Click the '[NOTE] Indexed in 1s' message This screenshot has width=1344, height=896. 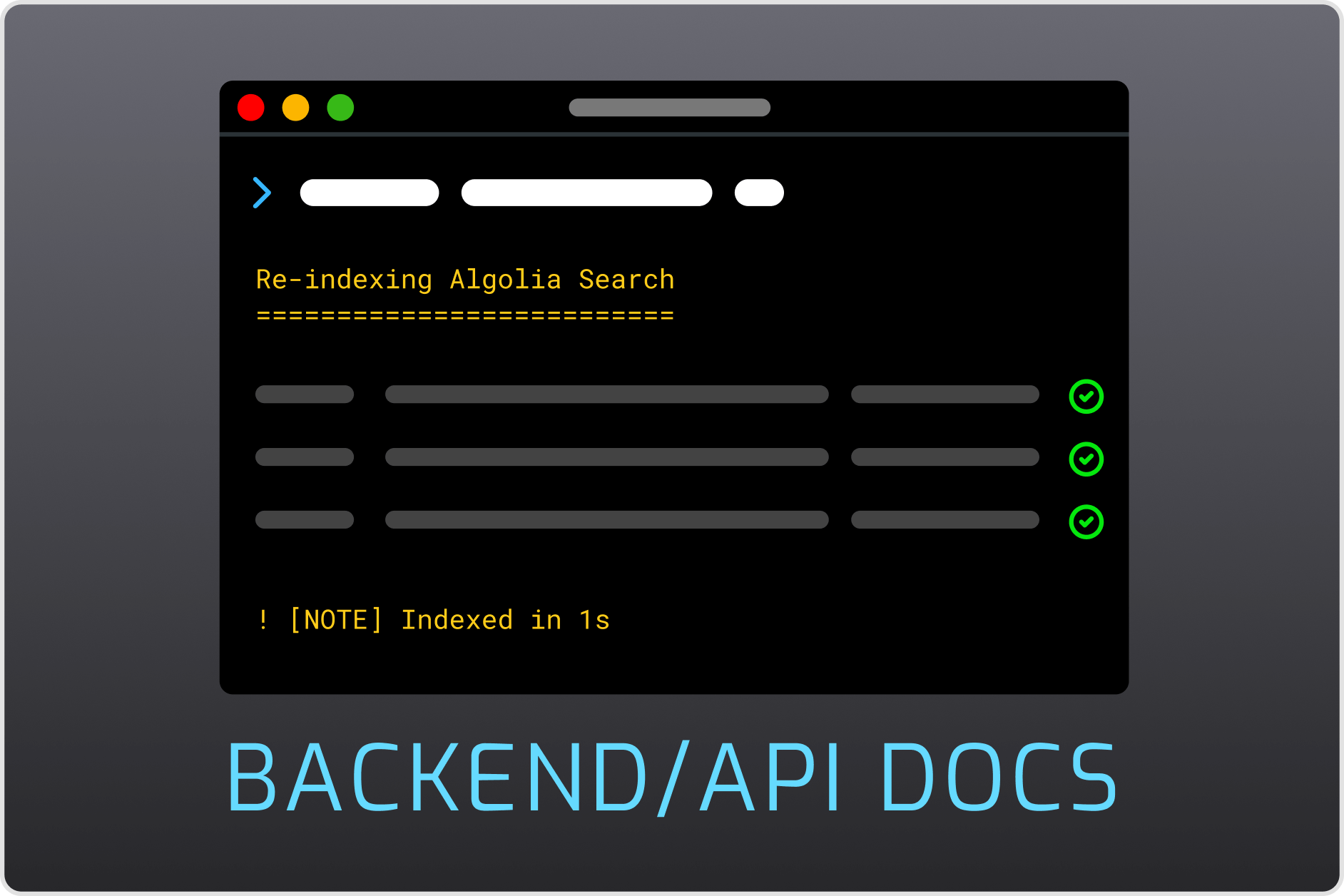(x=449, y=620)
